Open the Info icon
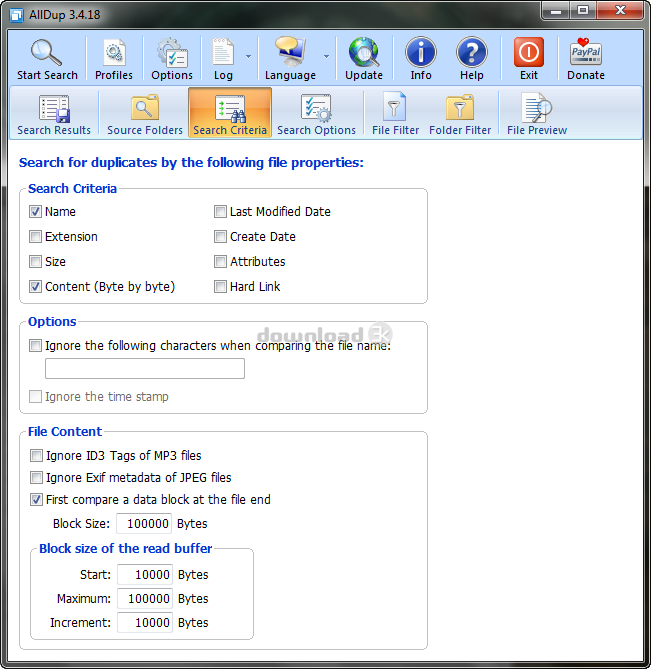Image resolution: width=651 pixels, height=669 pixels. (421, 52)
